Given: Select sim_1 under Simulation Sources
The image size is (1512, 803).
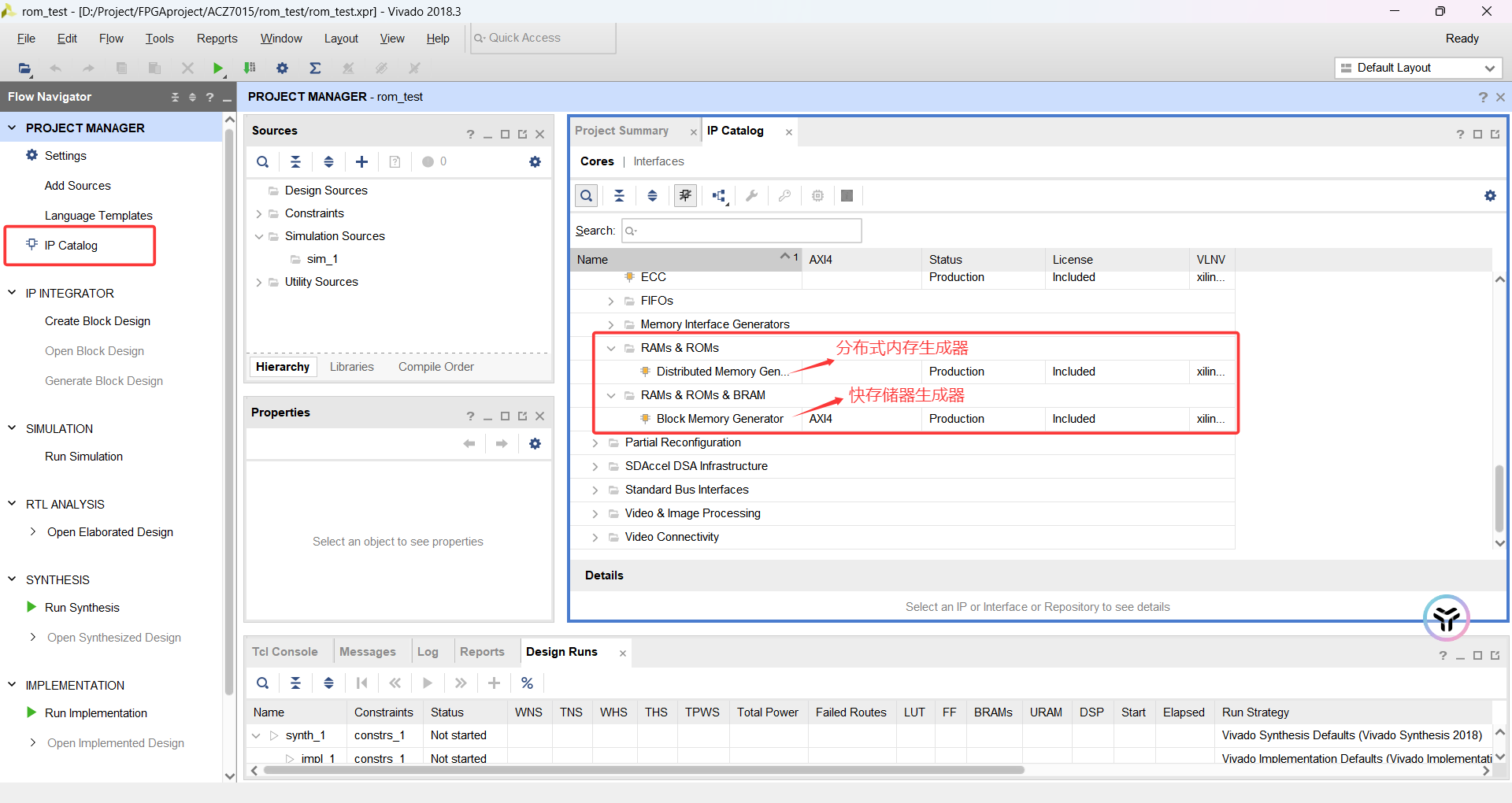Looking at the screenshot, I should pos(322,259).
